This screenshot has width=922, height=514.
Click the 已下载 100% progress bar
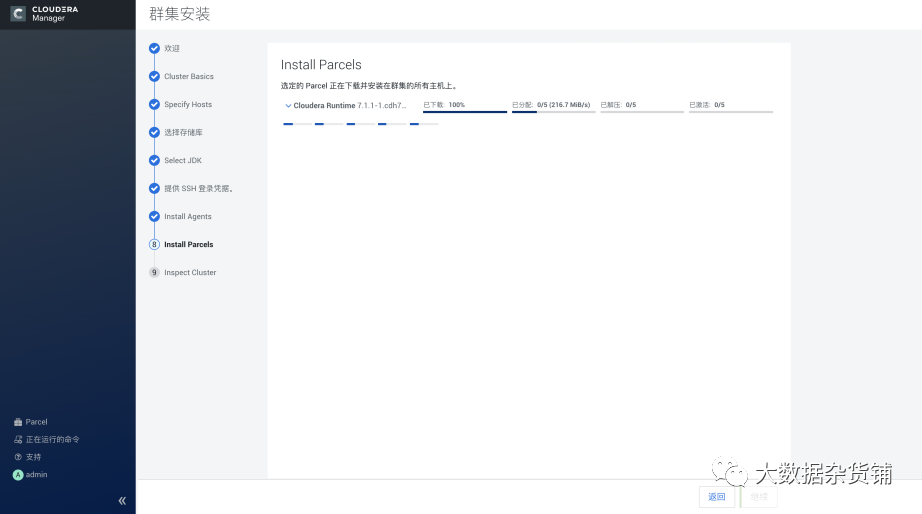(465, 111)
